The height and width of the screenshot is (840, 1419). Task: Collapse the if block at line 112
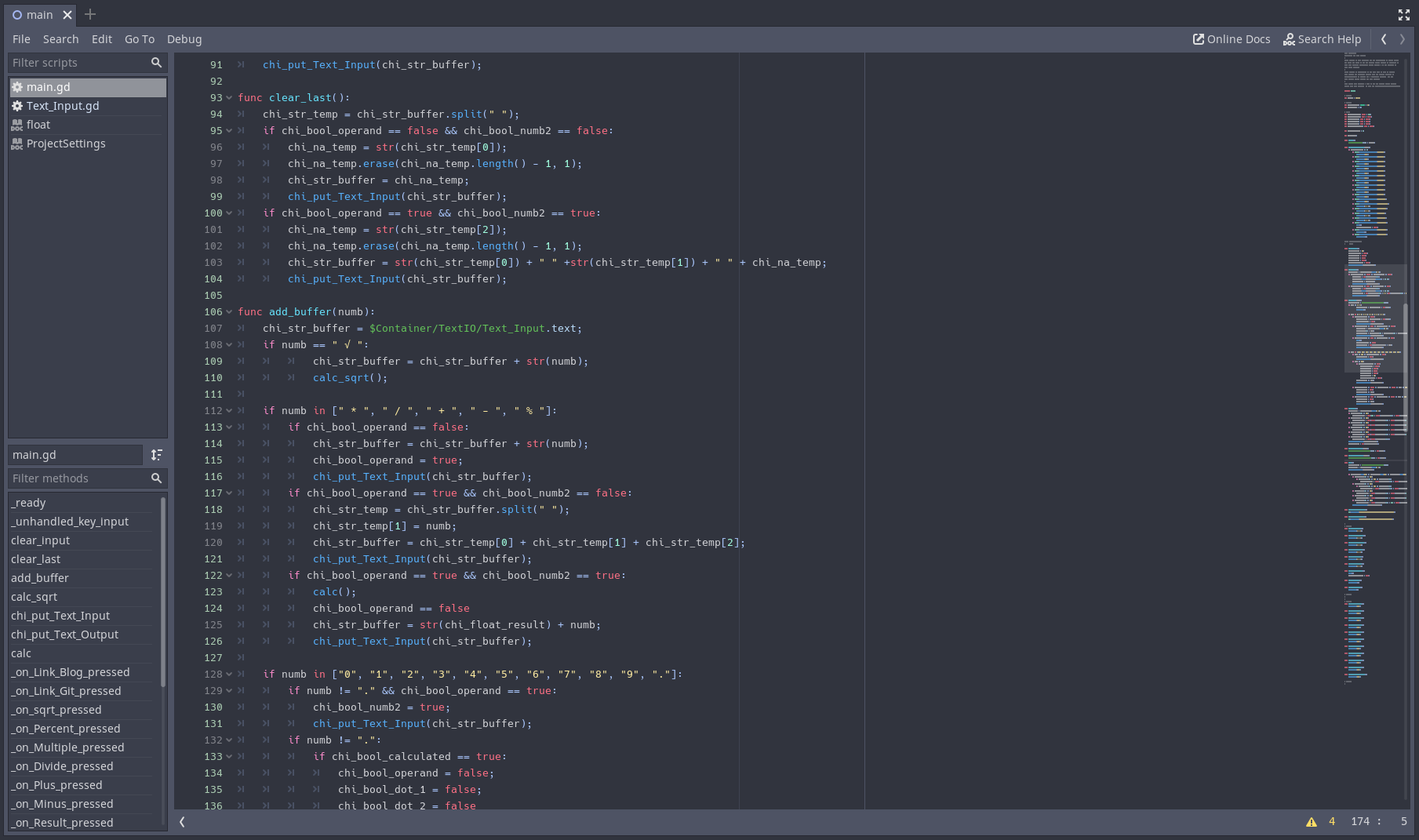[229, 411]
